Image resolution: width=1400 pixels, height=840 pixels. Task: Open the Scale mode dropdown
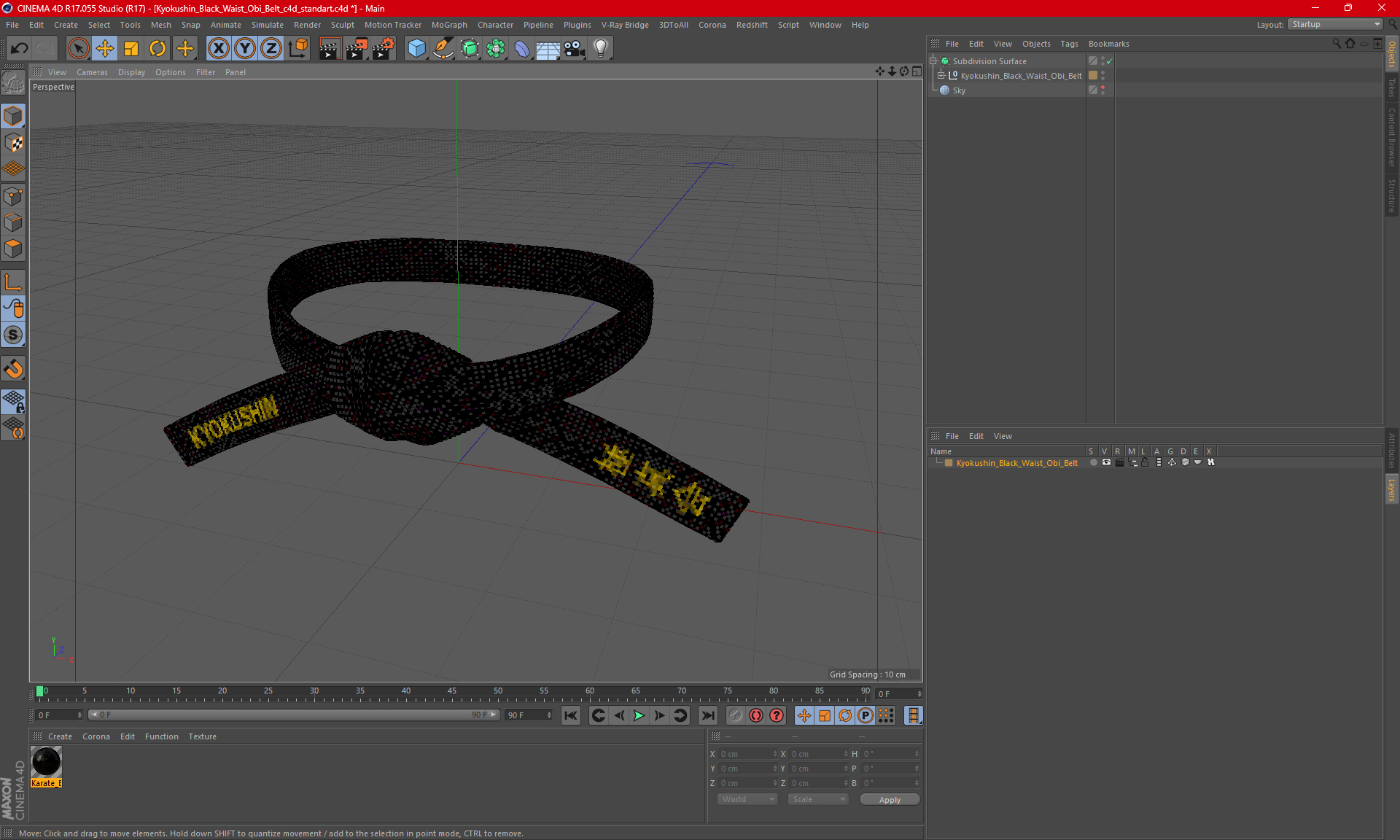pyautogui.click(x=817, y=799)
